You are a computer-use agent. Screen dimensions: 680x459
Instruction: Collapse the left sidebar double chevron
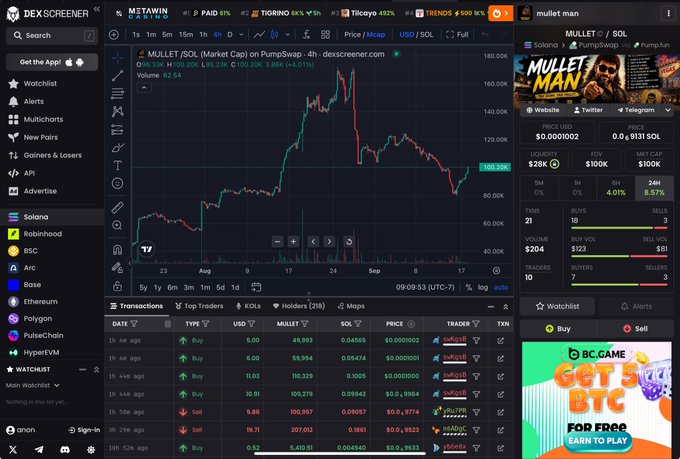tap(96, 9)
